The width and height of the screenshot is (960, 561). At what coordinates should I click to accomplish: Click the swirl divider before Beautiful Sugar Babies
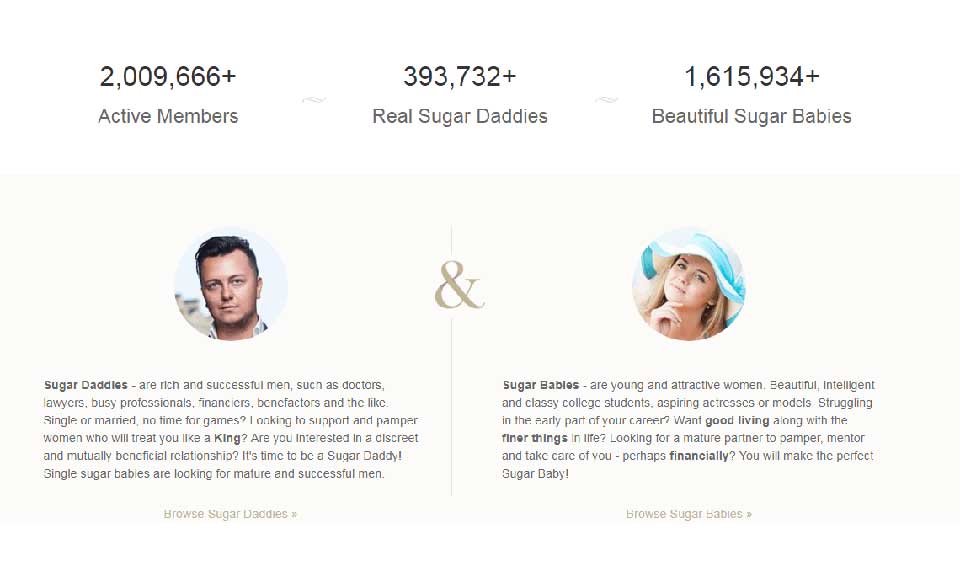pyautogui.click(x=606, y=100)
